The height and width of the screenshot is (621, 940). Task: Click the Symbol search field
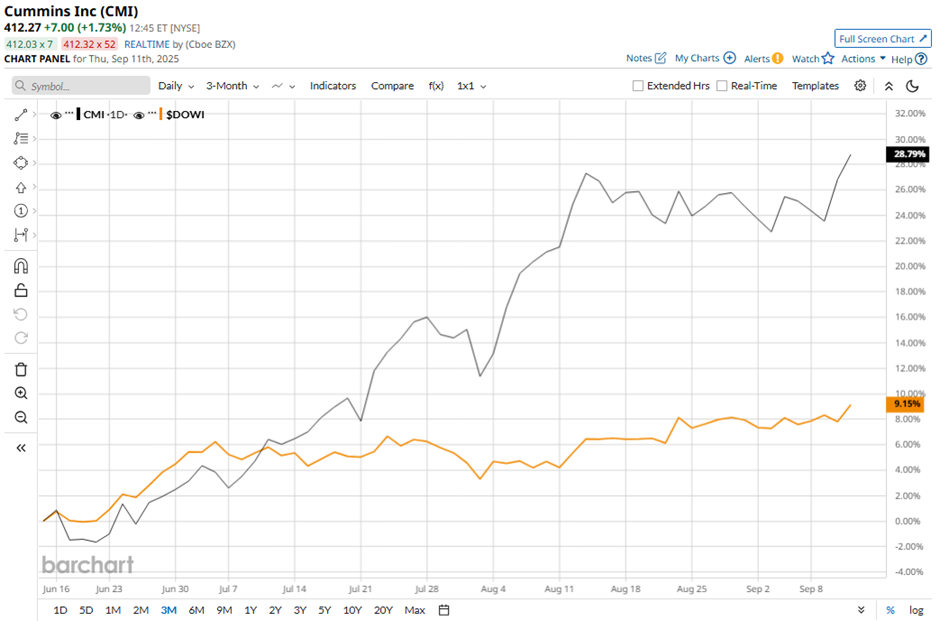81,86
